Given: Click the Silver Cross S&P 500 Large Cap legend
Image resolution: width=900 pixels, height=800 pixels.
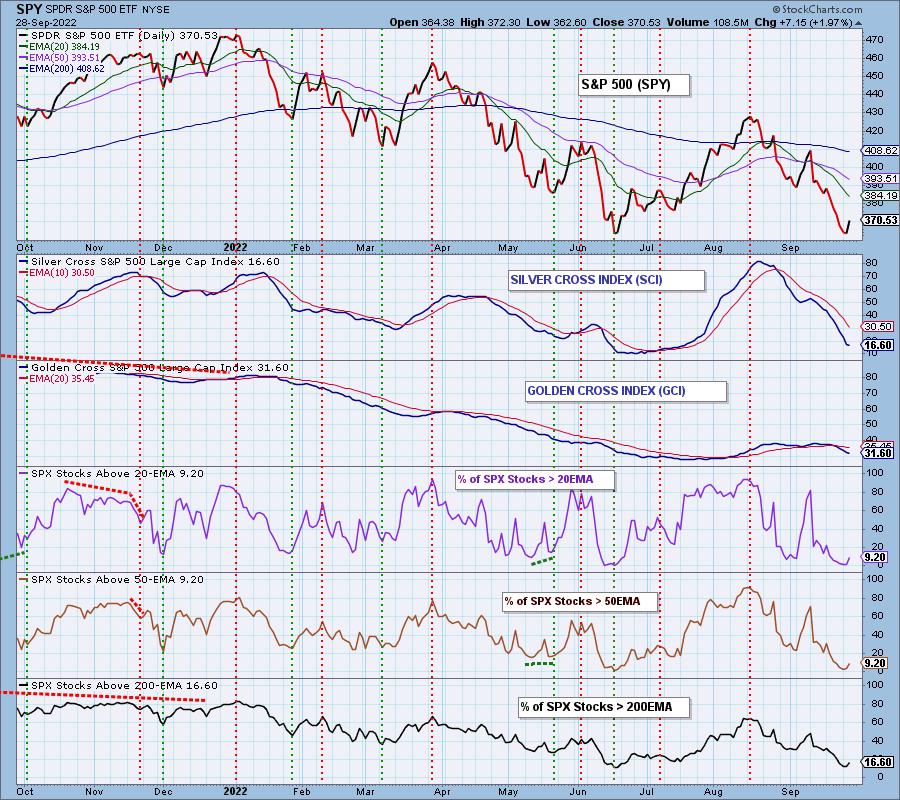Looking at the screenshot, I should pyautogui.click(x=149, y=262).
